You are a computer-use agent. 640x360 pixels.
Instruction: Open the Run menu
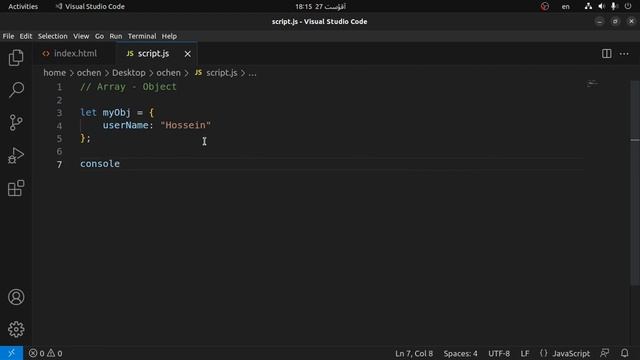tap(116, 36)
